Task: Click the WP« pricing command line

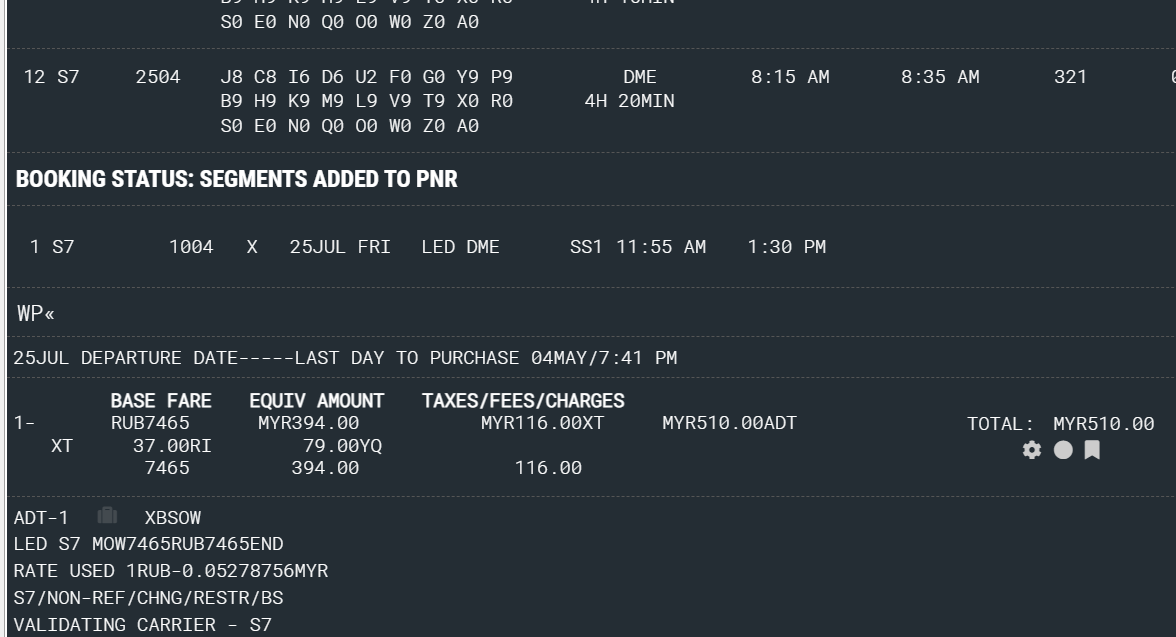Action: pos(36,313)
